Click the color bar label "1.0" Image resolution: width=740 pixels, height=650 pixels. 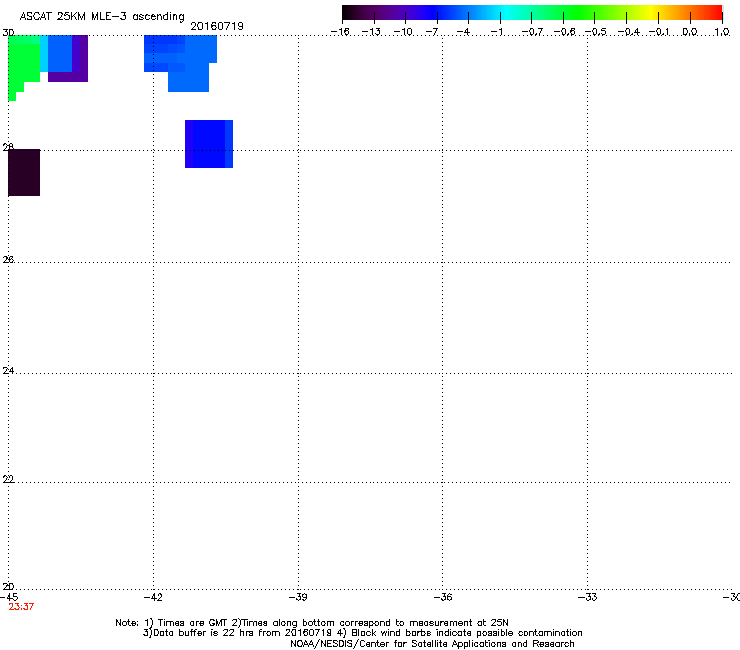[722, 32]
